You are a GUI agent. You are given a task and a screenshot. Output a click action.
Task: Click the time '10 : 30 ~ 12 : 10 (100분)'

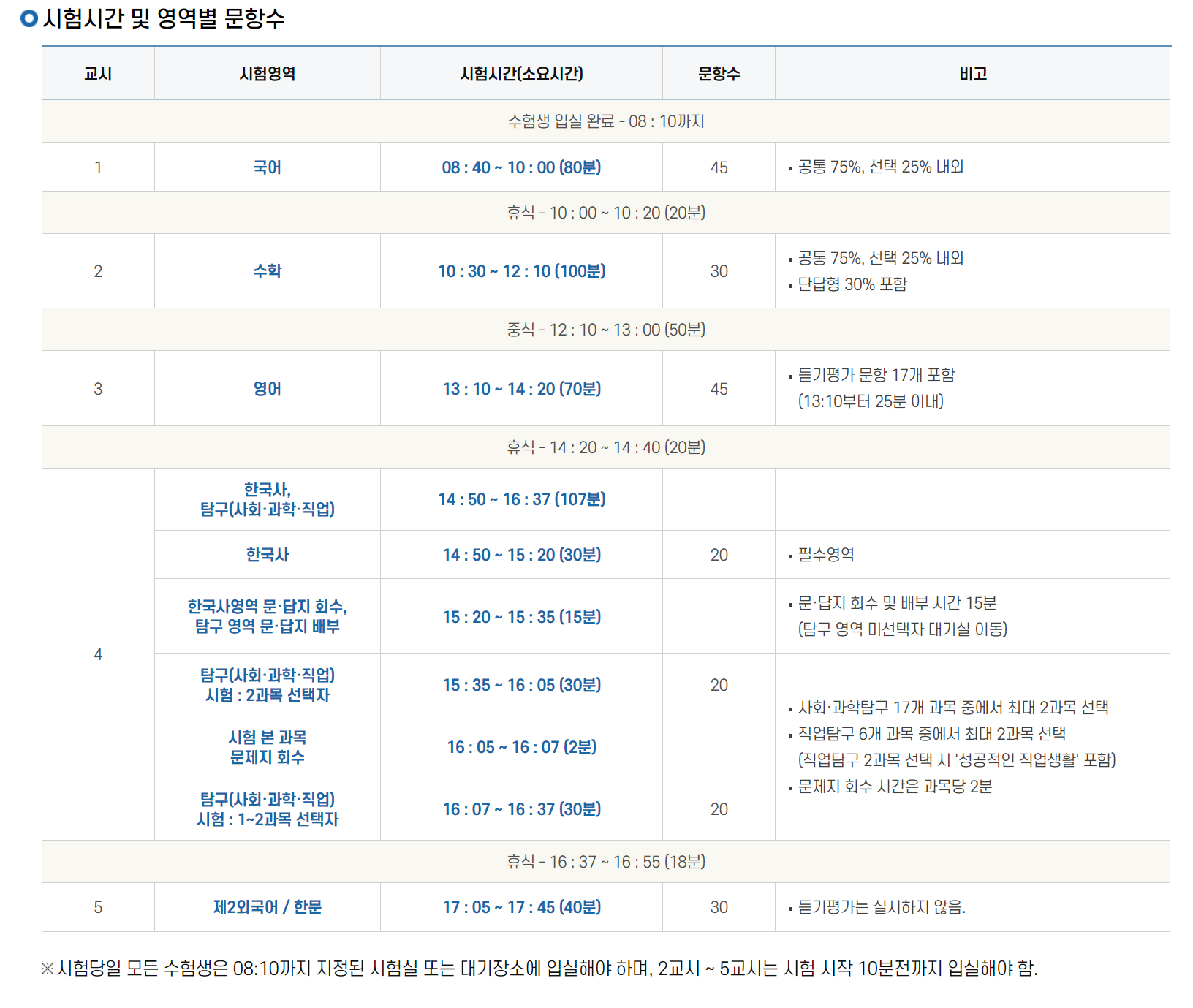(x=521, y=271)
